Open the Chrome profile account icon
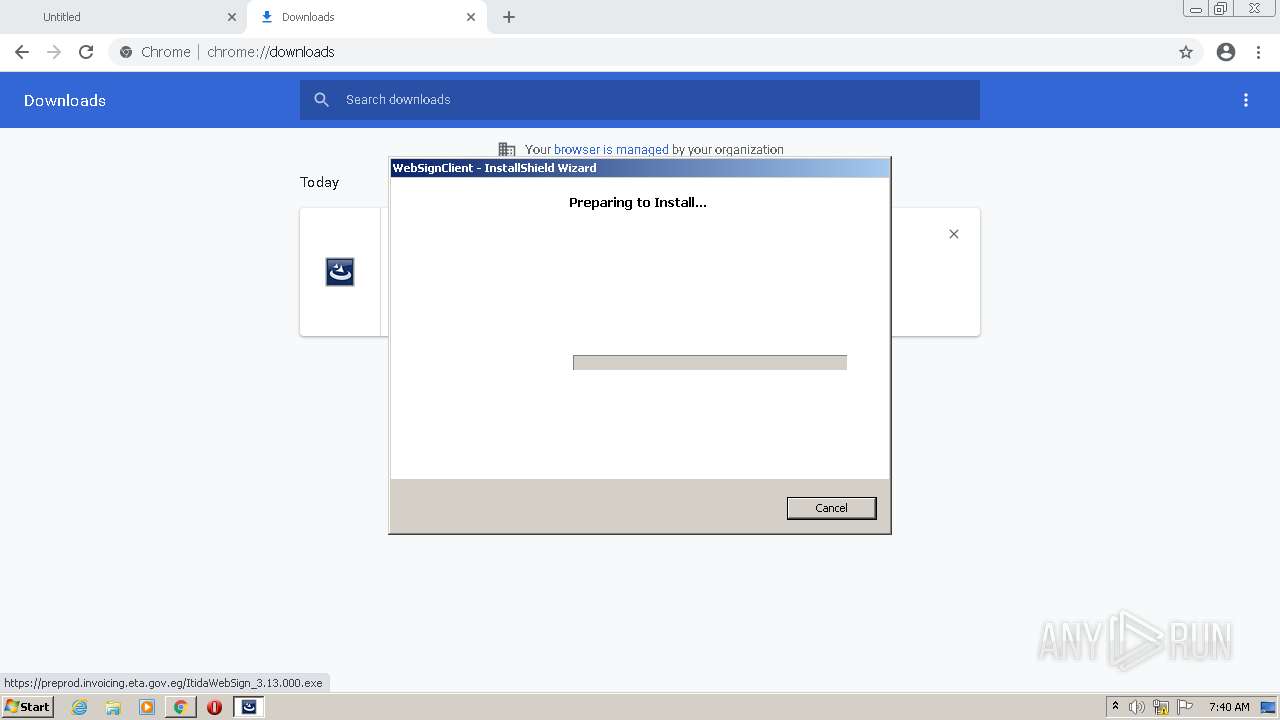Image resolution: width=1280 pixels, height=720 pixels. (x=1226, y=52)
